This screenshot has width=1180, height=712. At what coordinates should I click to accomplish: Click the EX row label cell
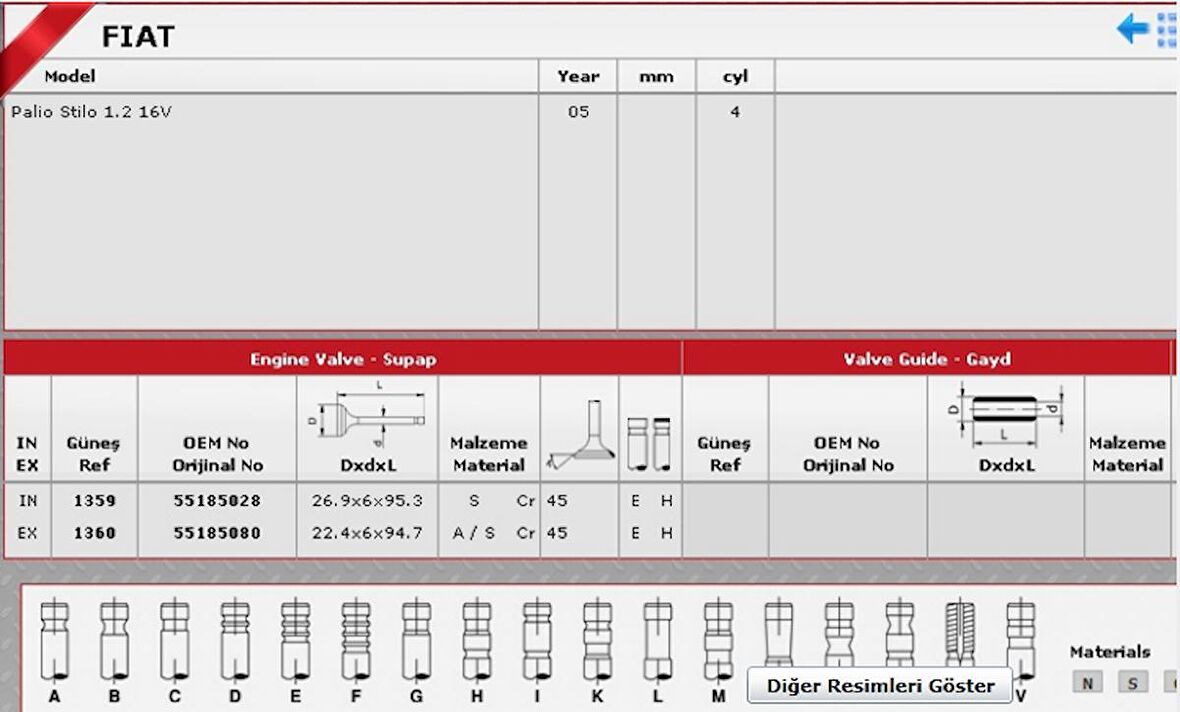coord(28,533)
